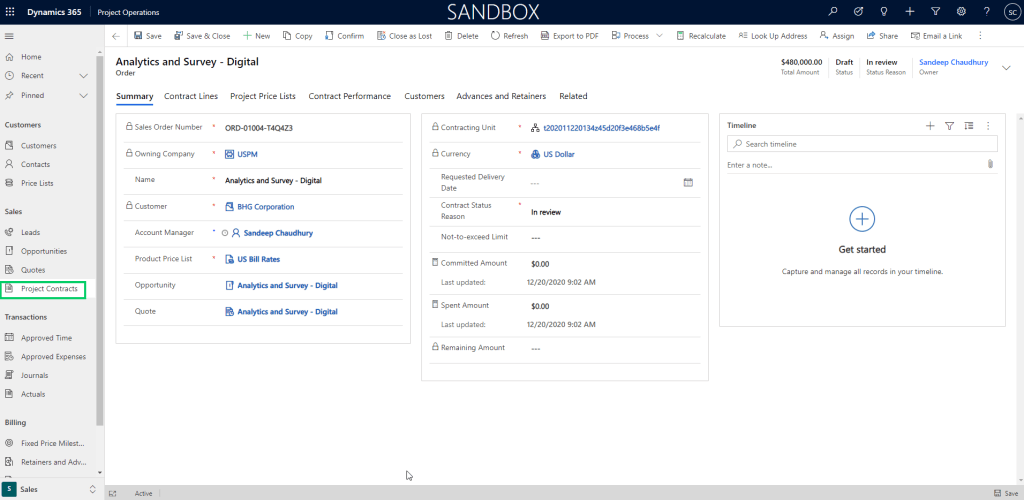
Task: Open the BHG Corporation customer link
Action: (x=265, y=207)
